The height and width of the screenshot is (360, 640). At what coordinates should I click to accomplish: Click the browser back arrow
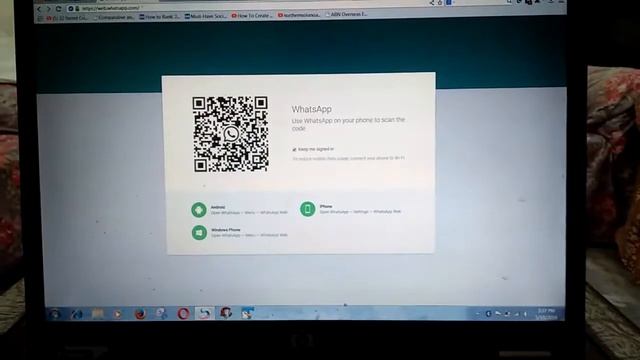pos(39,9)
